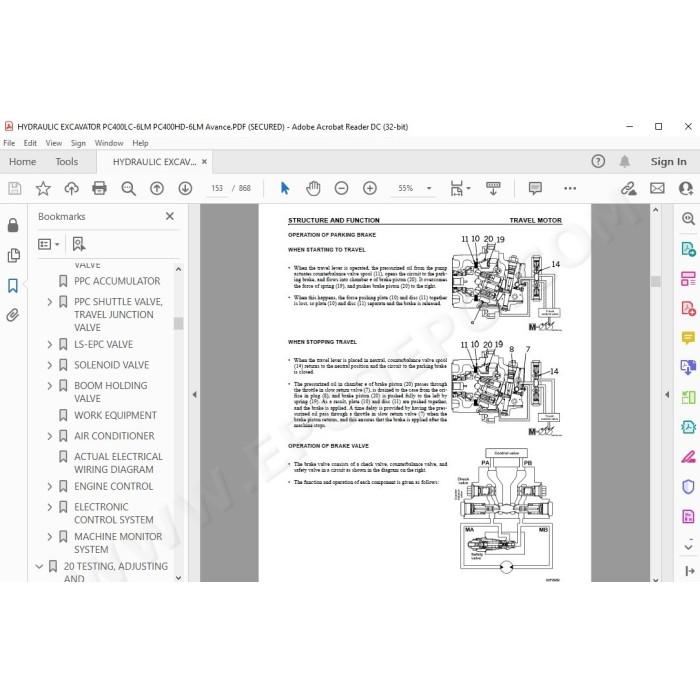Open Fill & Sign pen tool
700x700 pixels.
pos(688,457)
